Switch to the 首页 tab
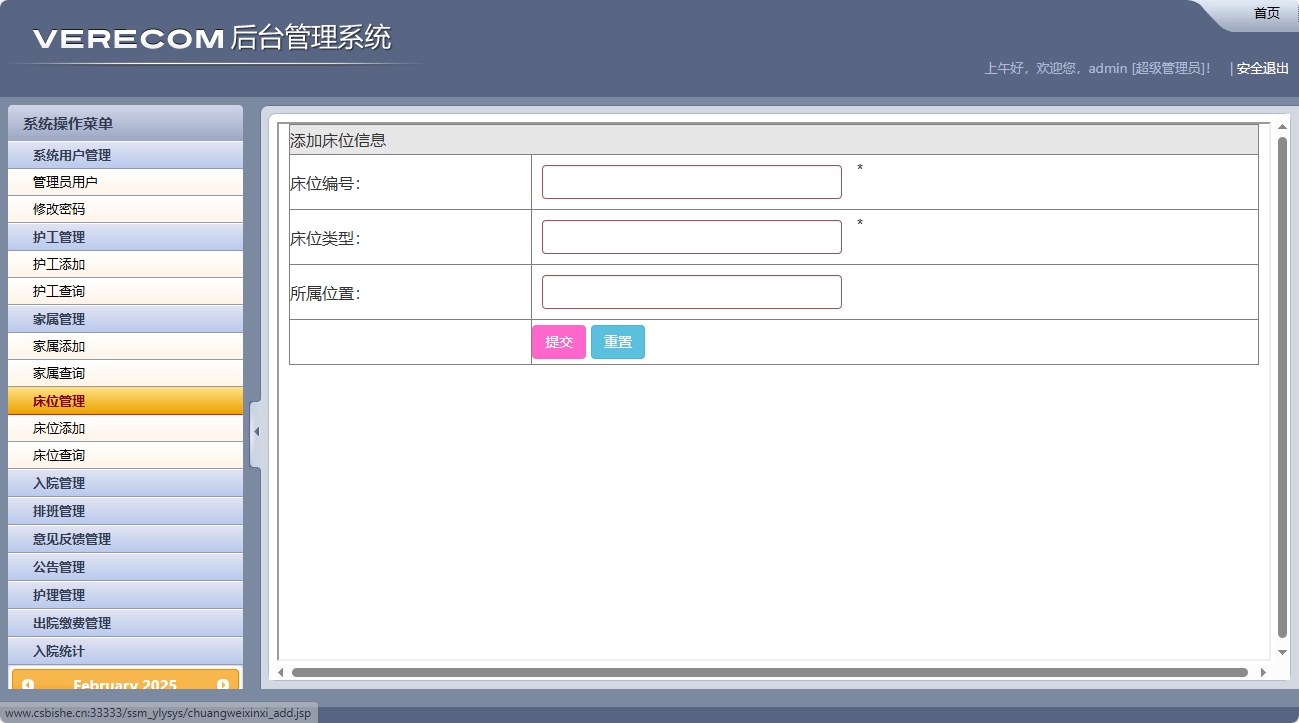Screen dimensions: 1299x723 (1266, 13)
